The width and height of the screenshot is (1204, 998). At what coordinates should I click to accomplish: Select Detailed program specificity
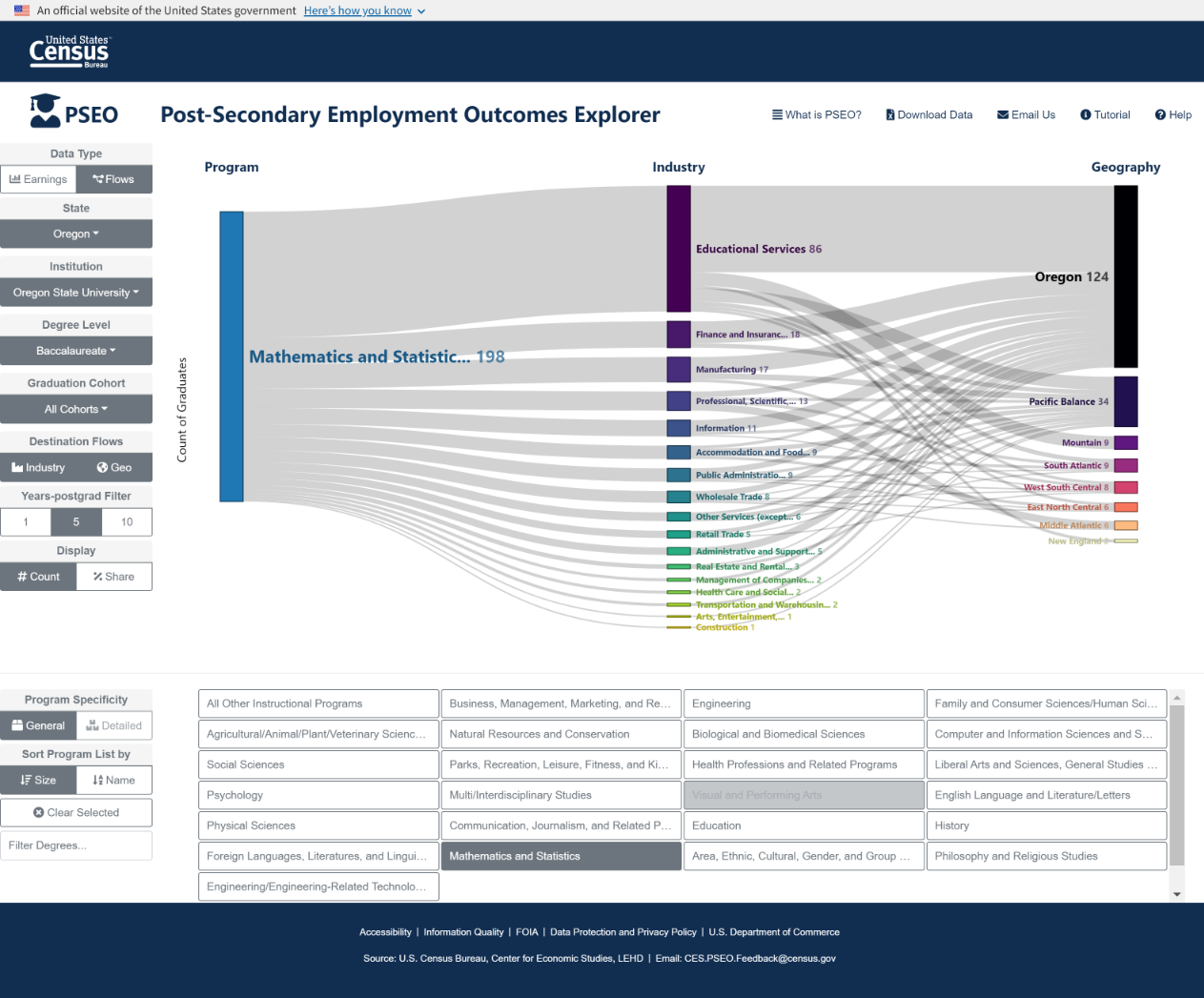point(113,725)
